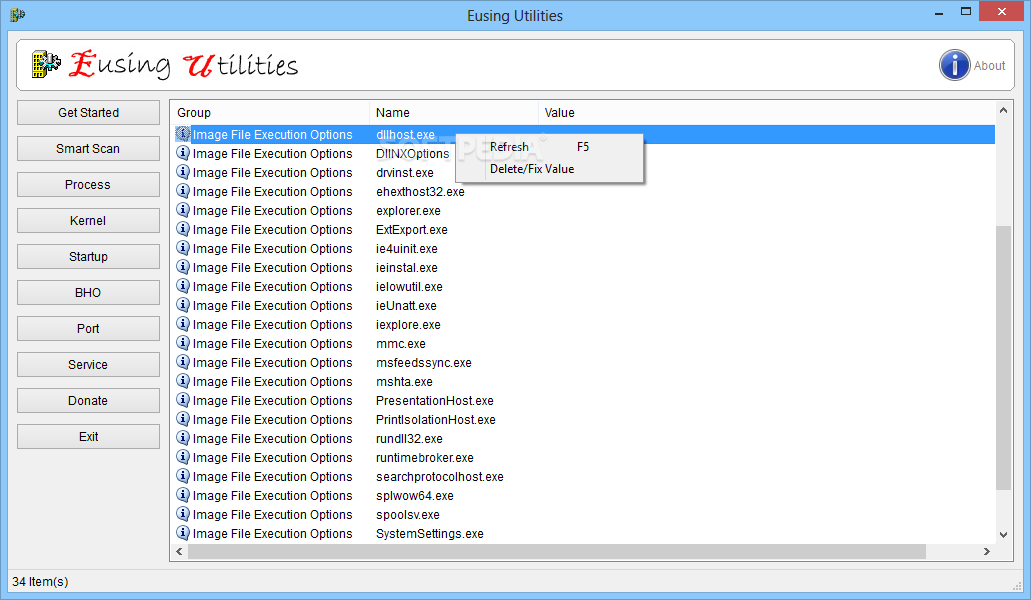Sort by the Value column header
Viewport: 1031px width, 600px height.
766,112
